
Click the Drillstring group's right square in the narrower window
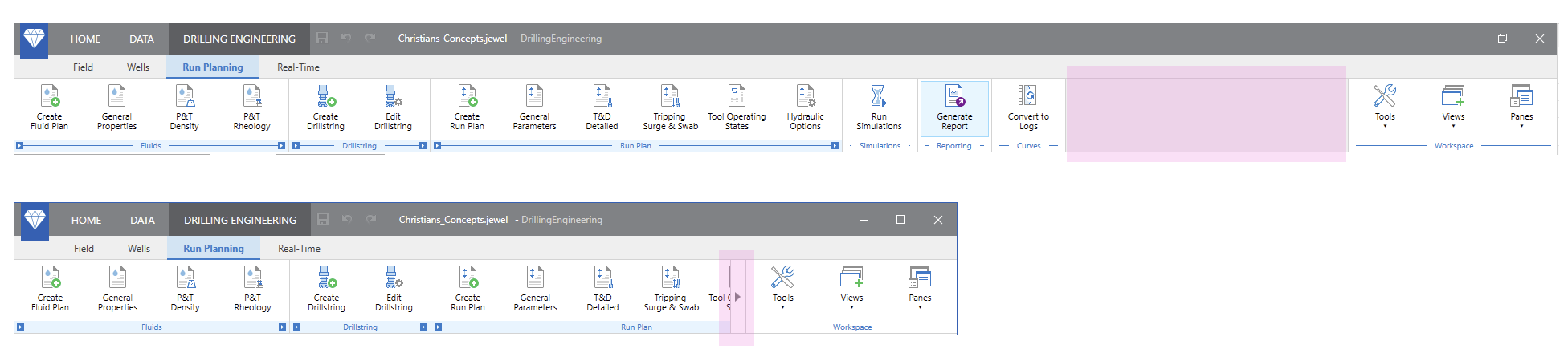click(x=423, y=327)
